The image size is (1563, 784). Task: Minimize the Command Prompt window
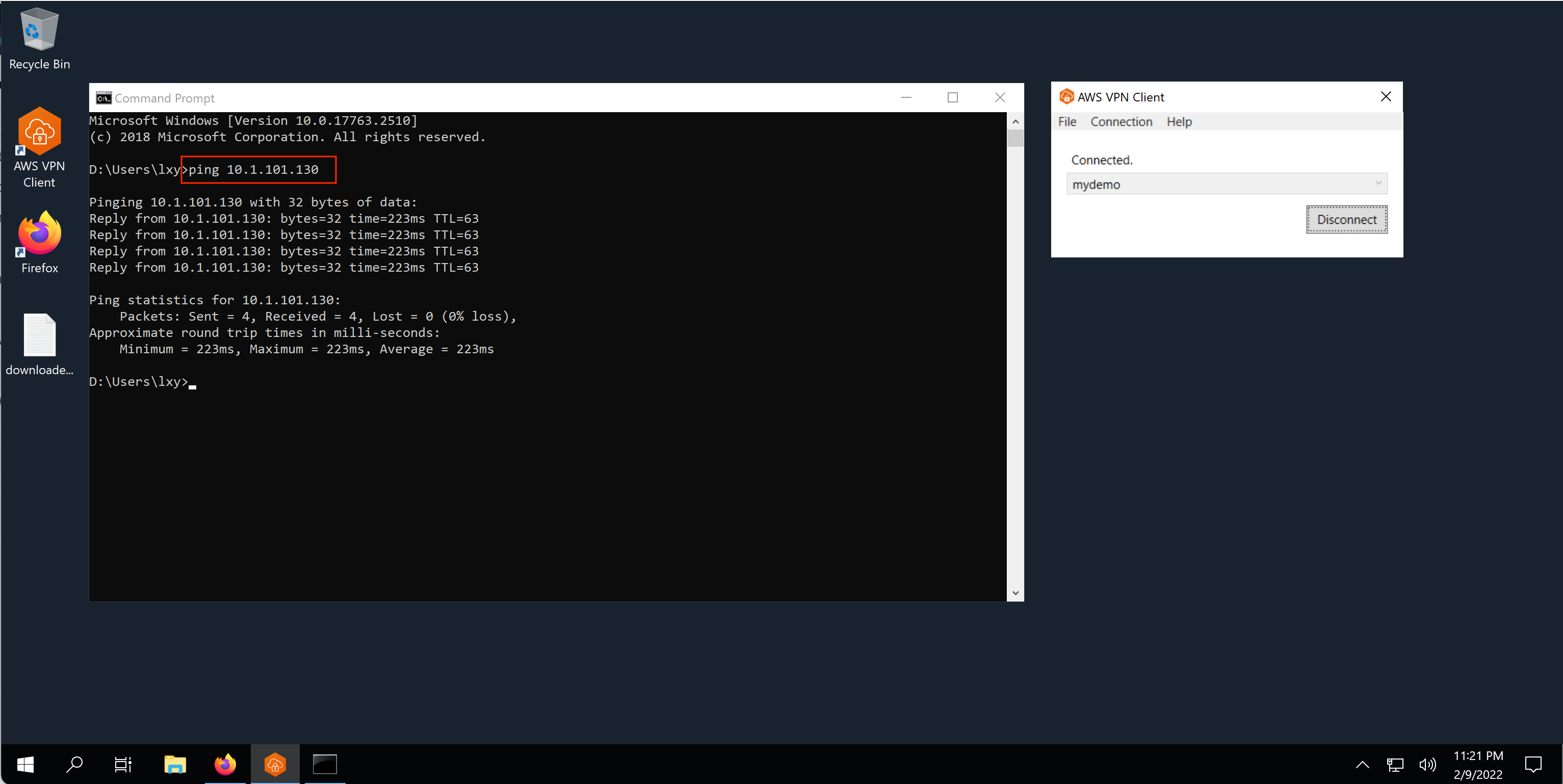[906, 97]
